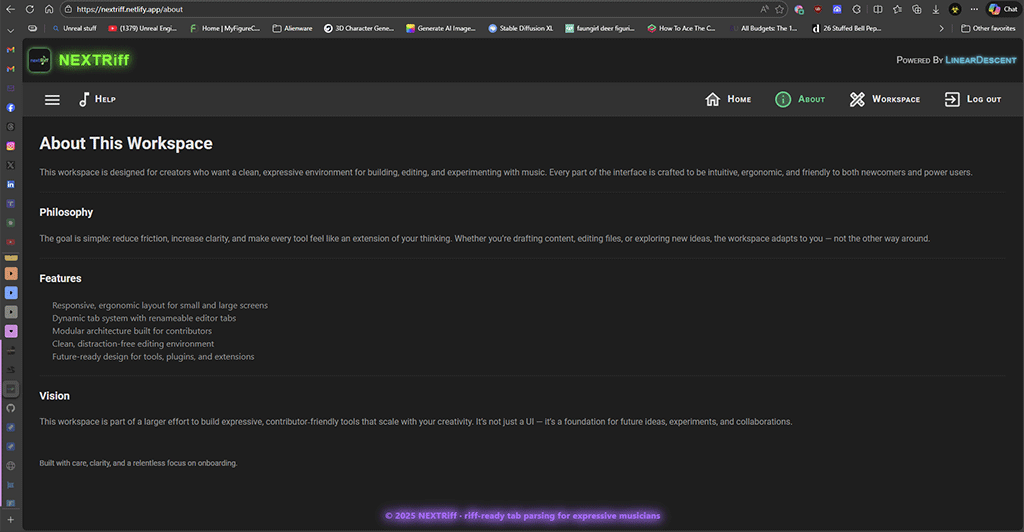Screen dimensions: 1024x532
Task: Add this page to favorites with star
Action: (x=779, y=9)
